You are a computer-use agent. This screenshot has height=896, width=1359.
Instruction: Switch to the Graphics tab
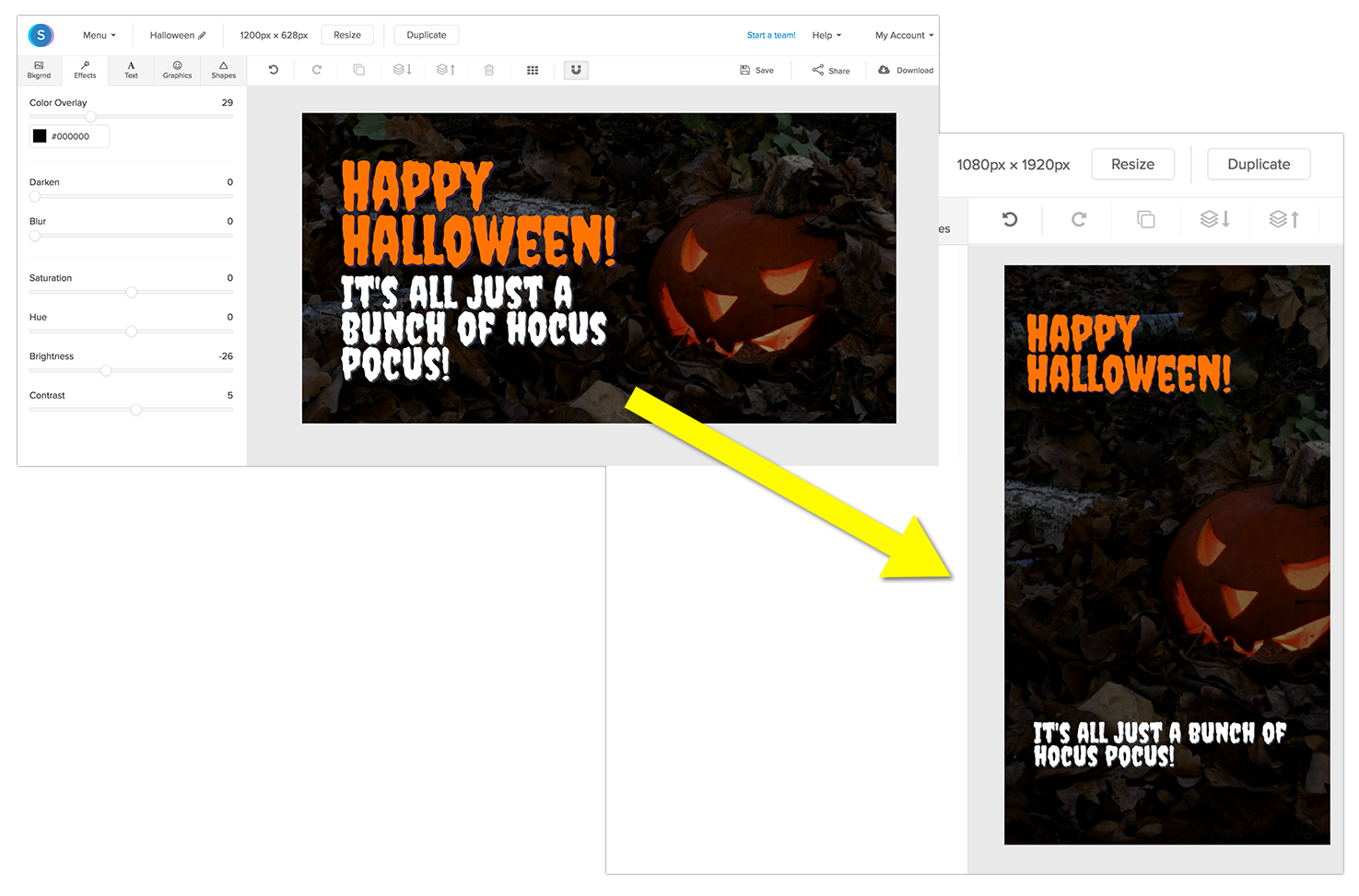click(177, 70)
